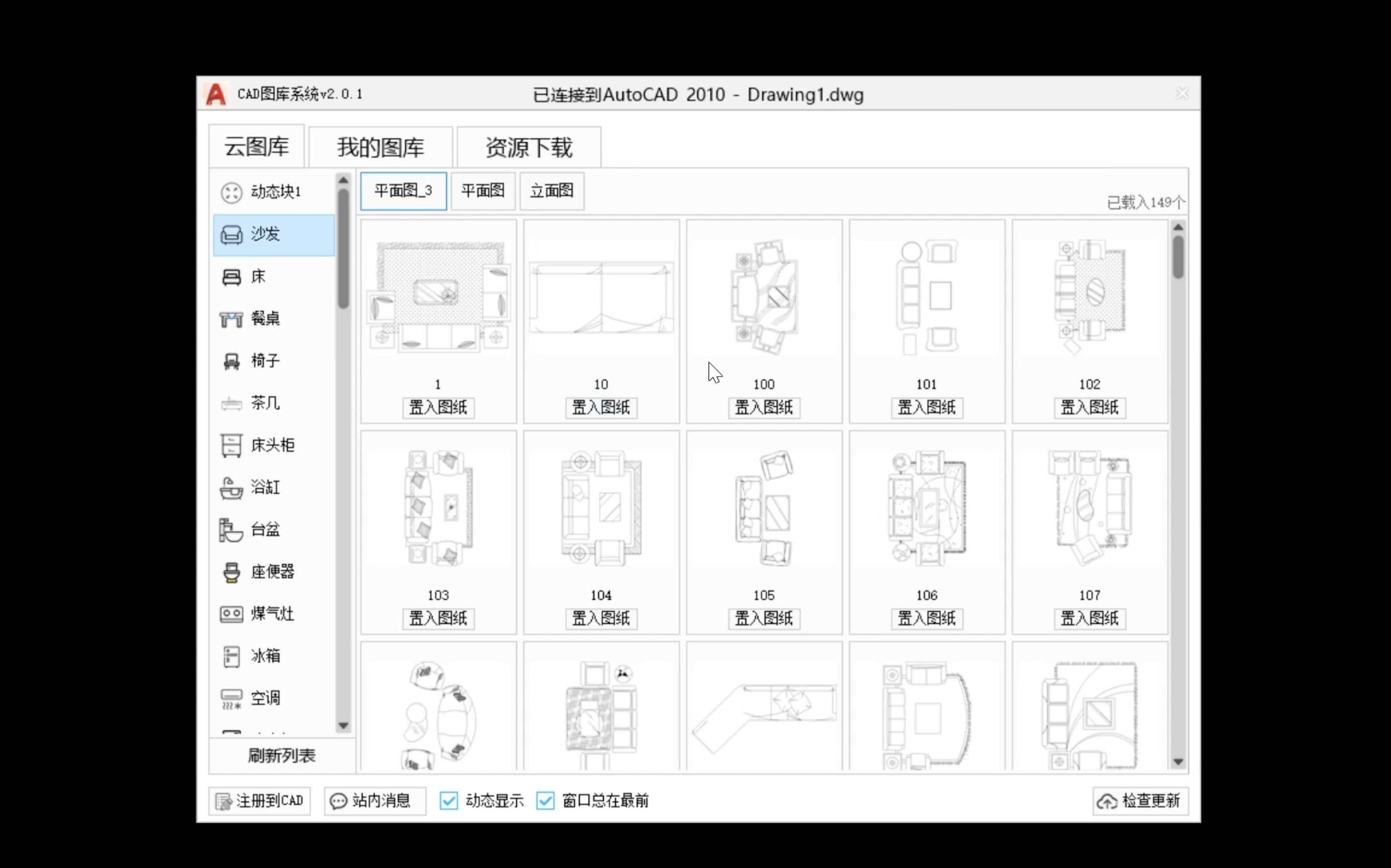
Task: Choose the 煤气灶 gas stove icon
Action: pyautogui.click(x=232, y=614)
